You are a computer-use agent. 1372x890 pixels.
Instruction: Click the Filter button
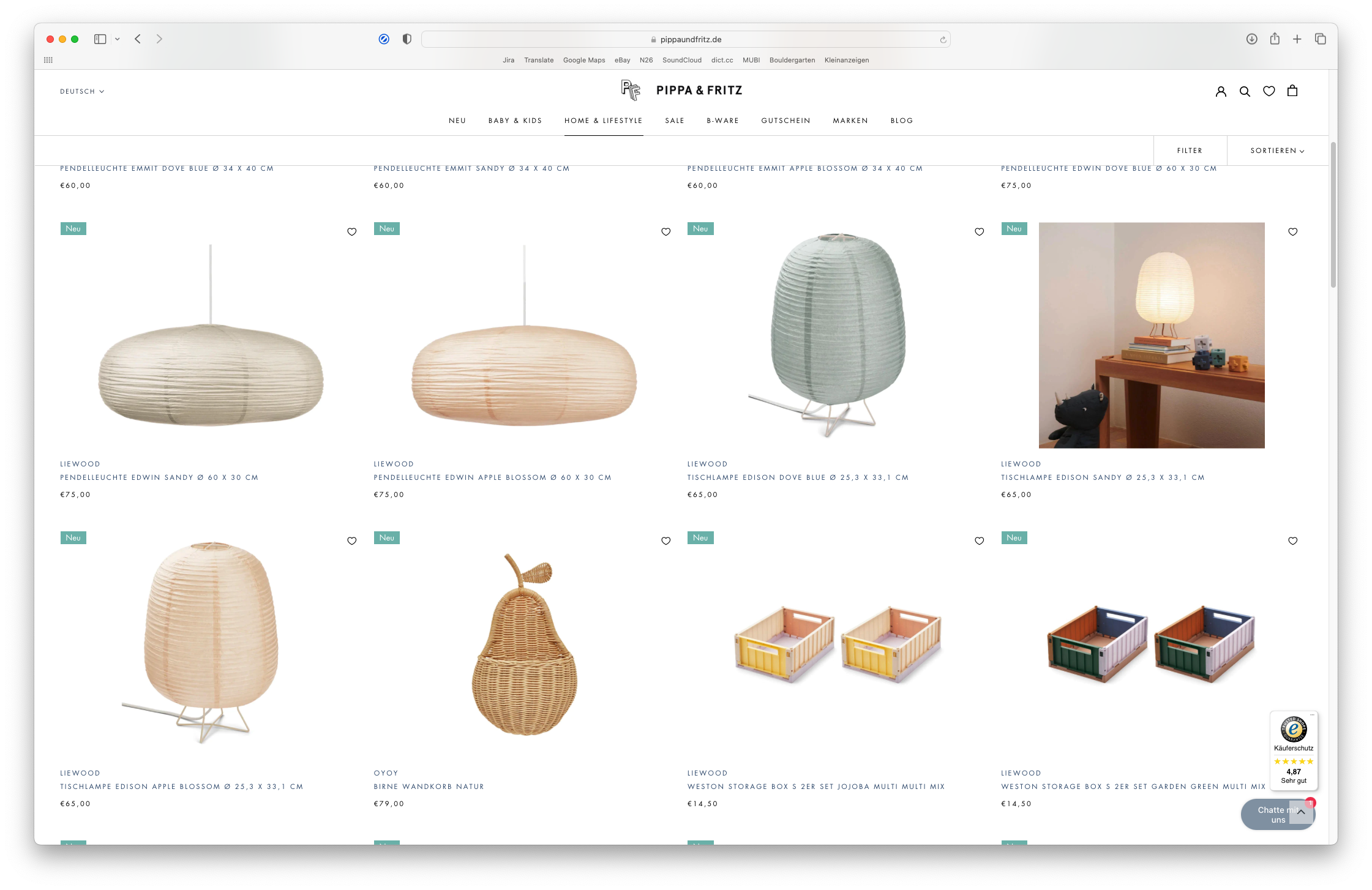pyautogui.click(x=1190, y=151)
